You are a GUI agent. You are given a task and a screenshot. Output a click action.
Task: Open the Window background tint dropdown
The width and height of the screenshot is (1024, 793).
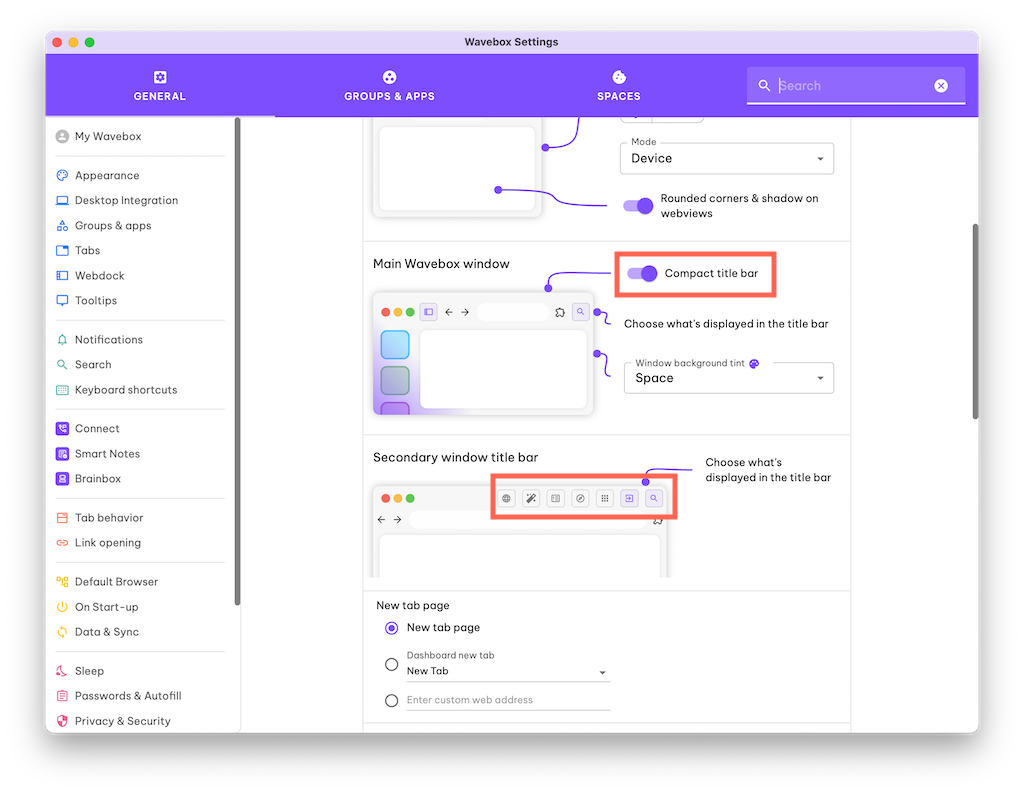point(729,378)
